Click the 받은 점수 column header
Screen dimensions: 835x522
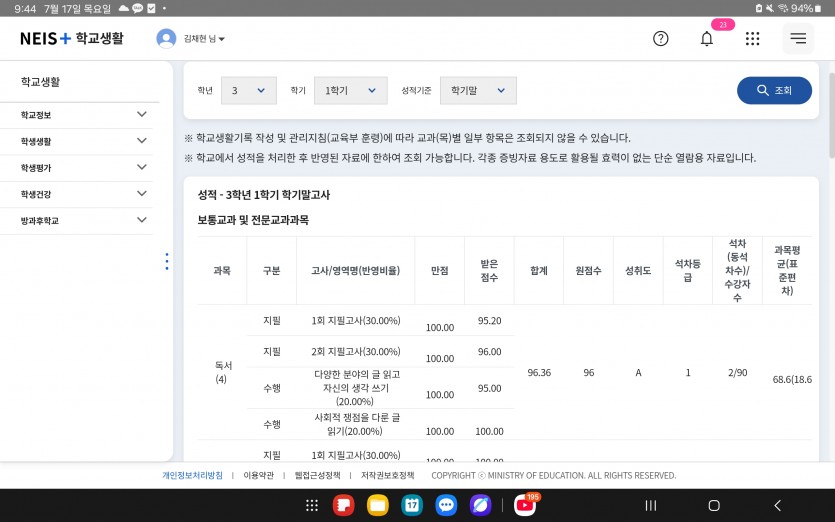coord(489,271)
